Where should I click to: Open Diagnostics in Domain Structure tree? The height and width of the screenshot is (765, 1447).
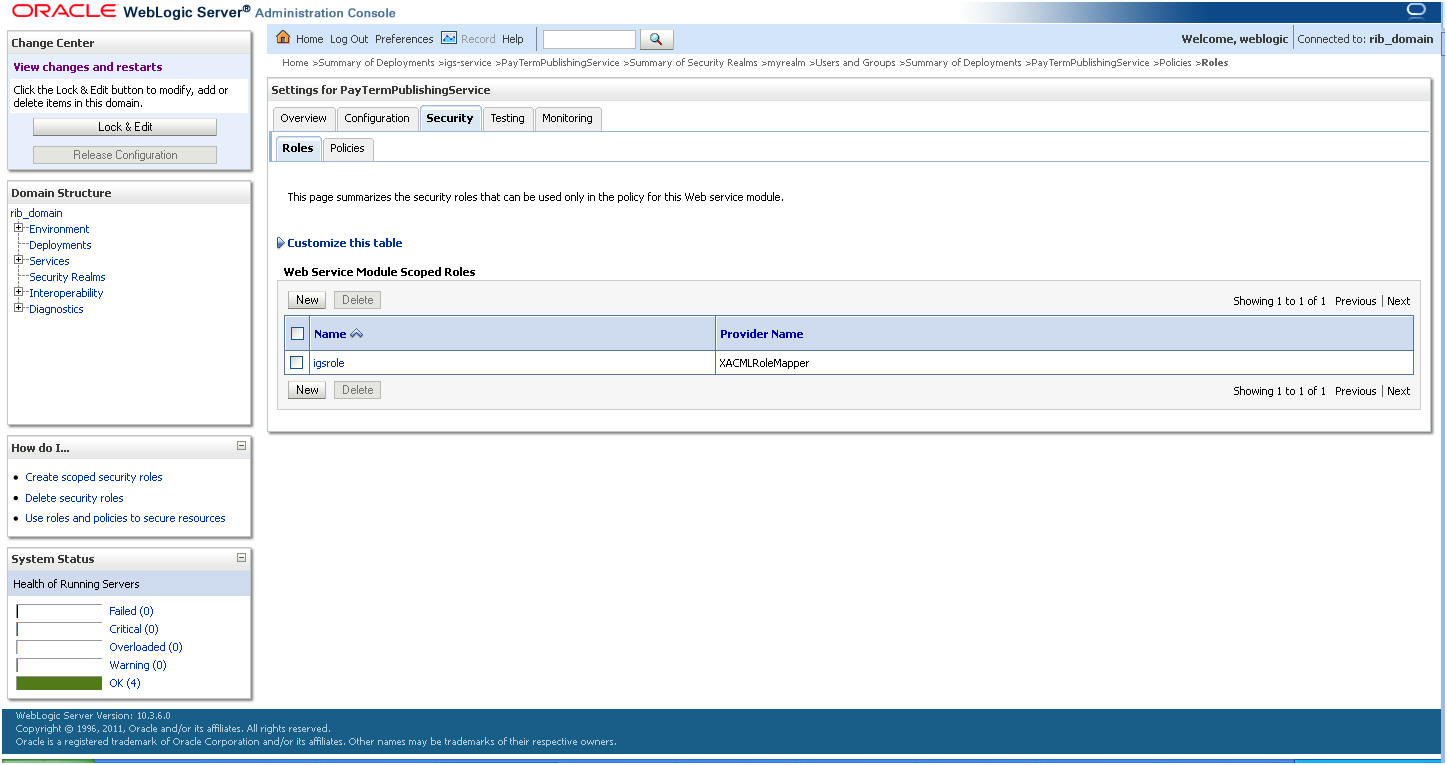click(56, 309)
